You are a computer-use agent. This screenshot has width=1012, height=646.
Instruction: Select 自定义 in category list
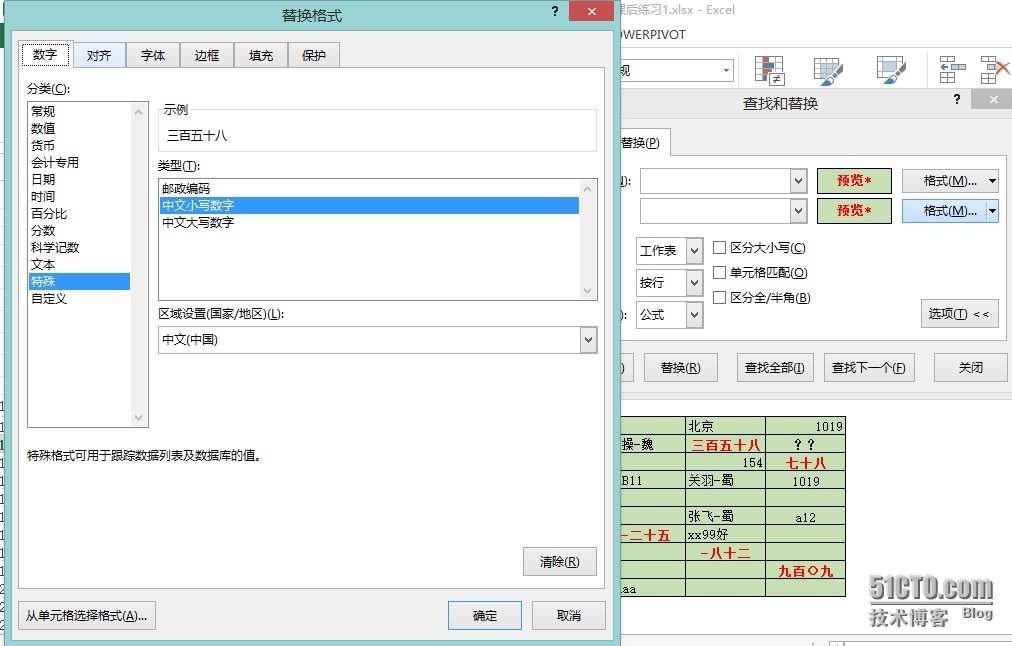coord(79,298)
